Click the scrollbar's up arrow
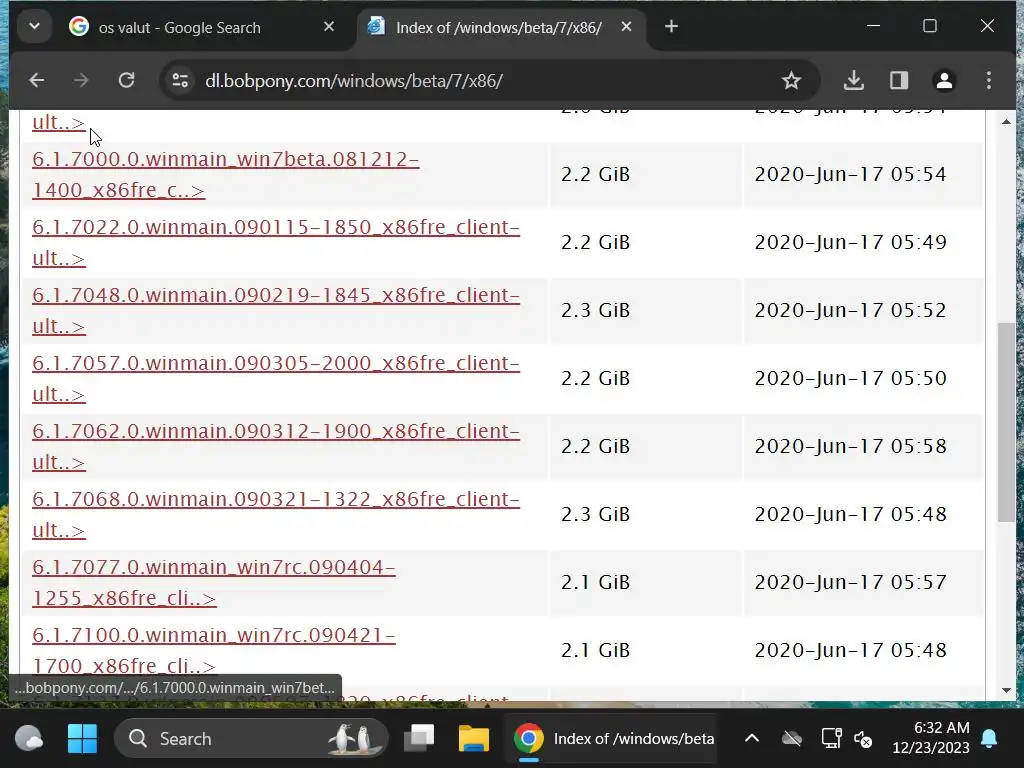The image size is (1024, 768). (x=1006, y=121)
